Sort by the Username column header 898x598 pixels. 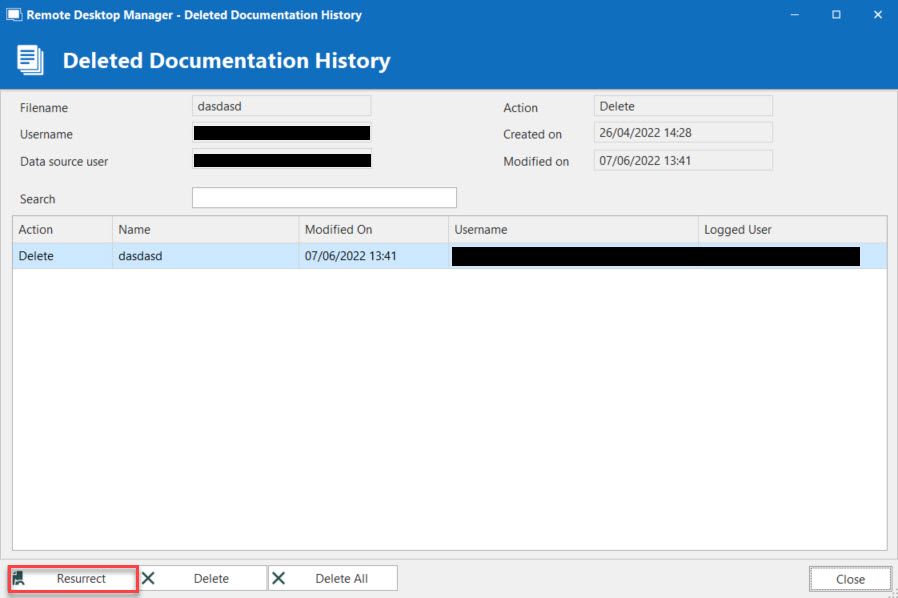(x=572, y=230)
